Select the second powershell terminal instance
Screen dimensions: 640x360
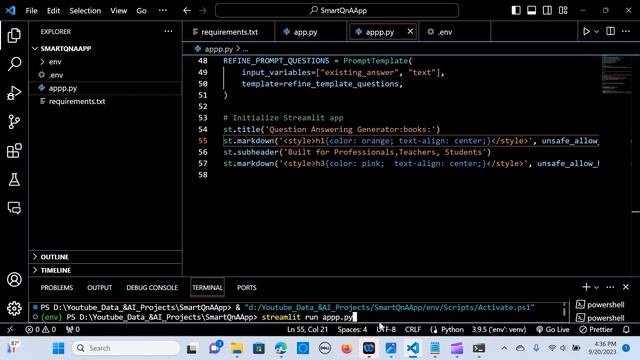[600, 318]
